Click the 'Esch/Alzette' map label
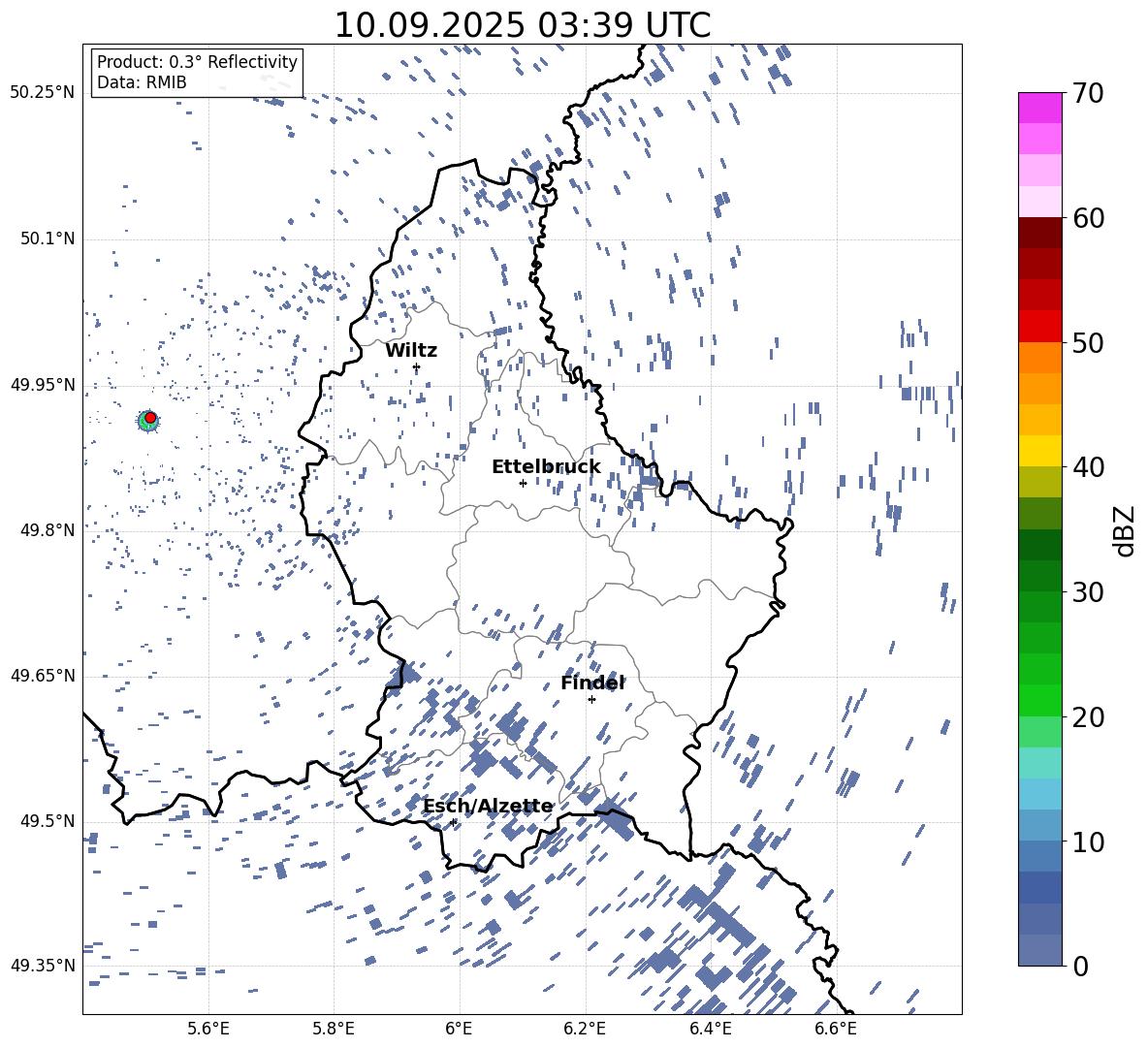This screenshot has height=1048, width=1148. pos(488,806)
